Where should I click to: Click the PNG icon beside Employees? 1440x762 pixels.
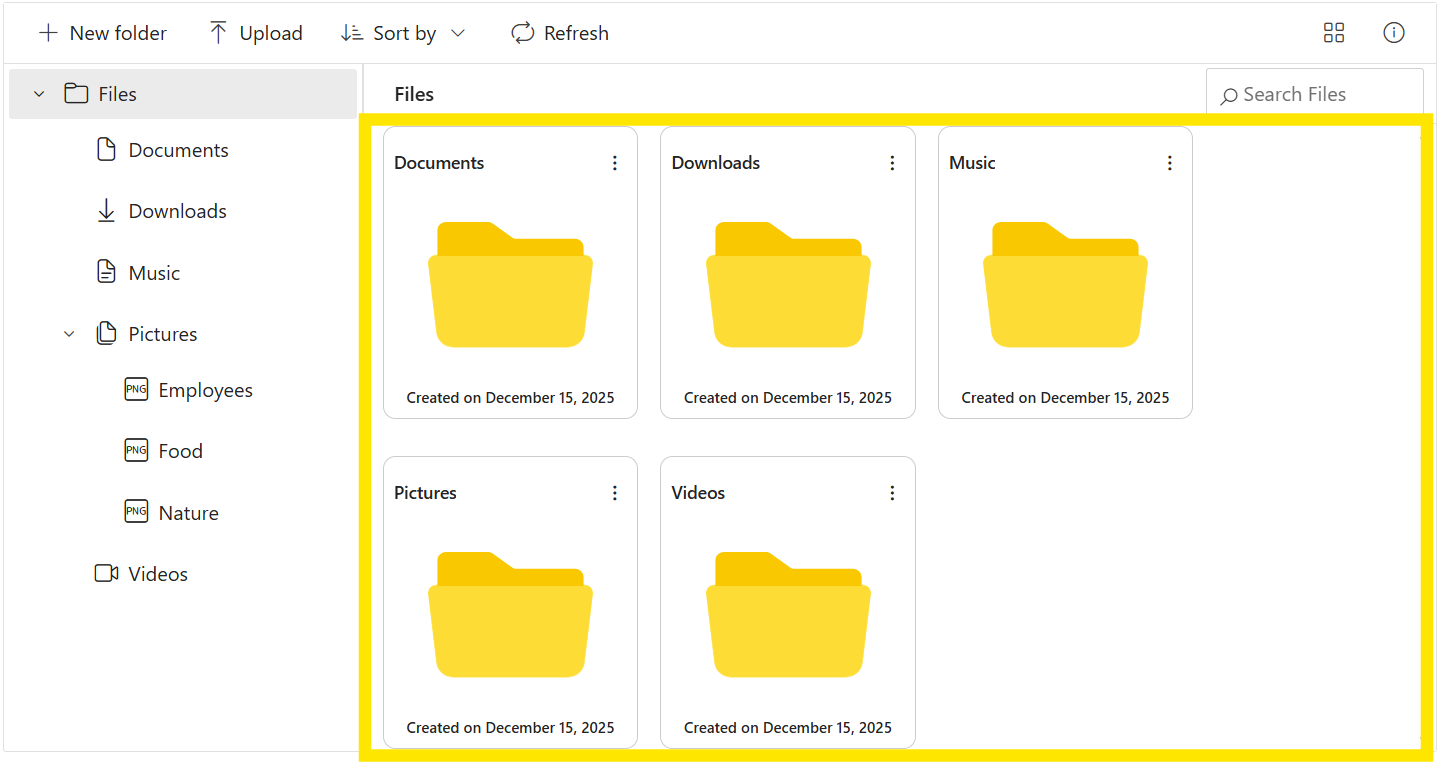pos(136,389)
